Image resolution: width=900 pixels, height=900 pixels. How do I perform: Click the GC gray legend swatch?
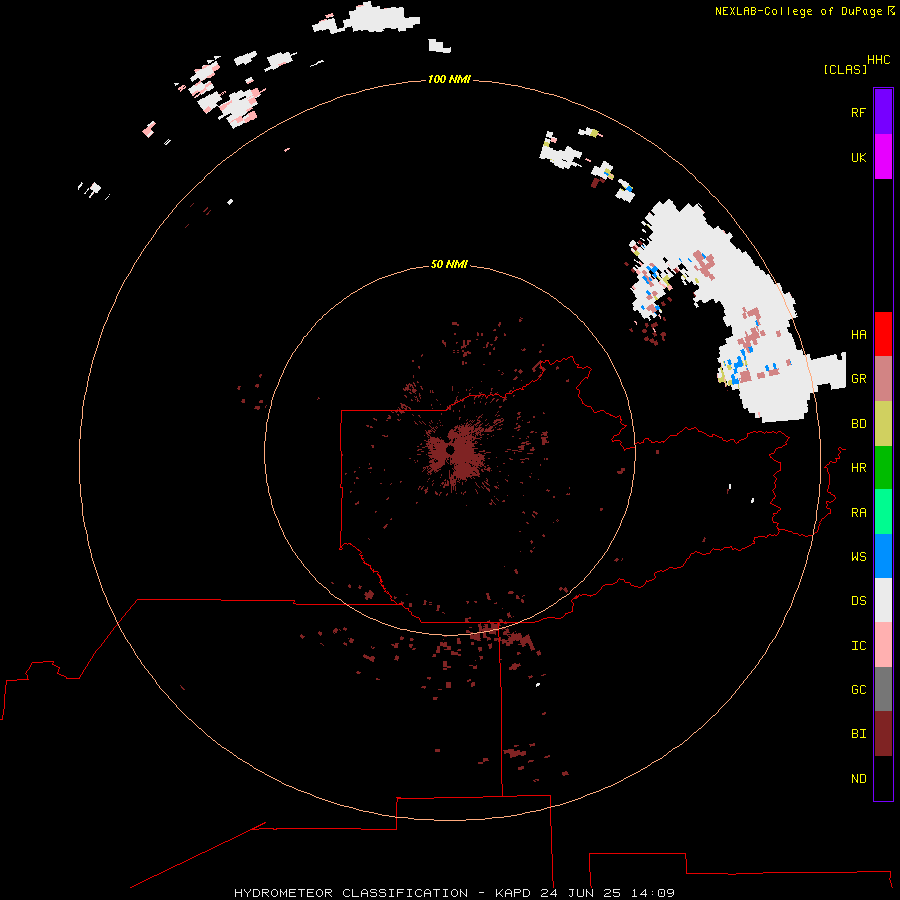(x=883, y=689)
